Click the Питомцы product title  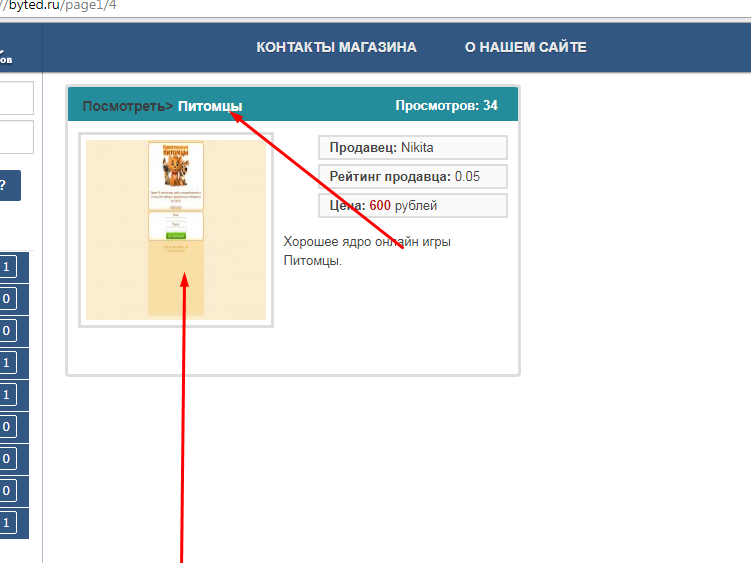tap(210, 106)
